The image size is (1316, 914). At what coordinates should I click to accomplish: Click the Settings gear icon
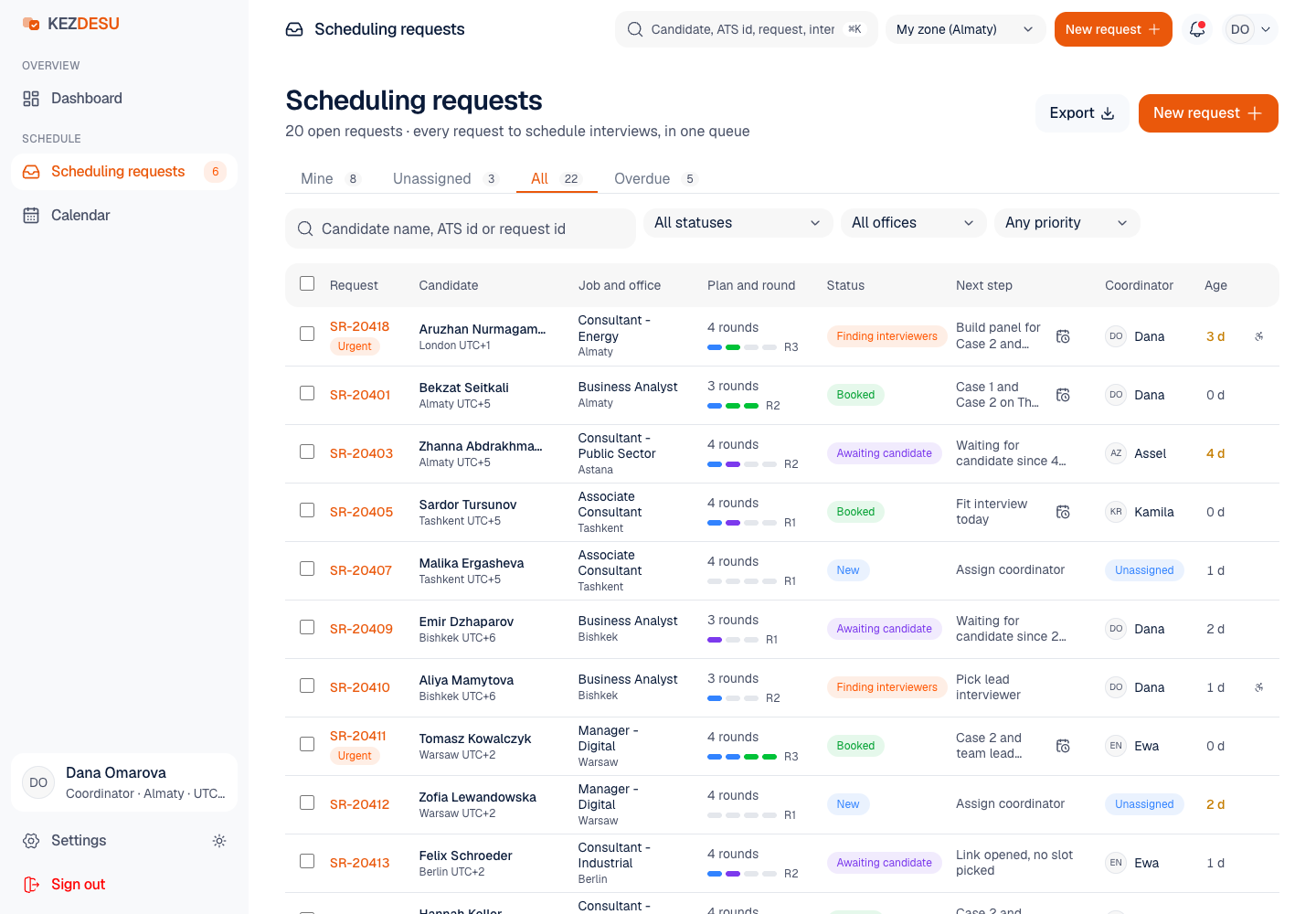[31, 841]
